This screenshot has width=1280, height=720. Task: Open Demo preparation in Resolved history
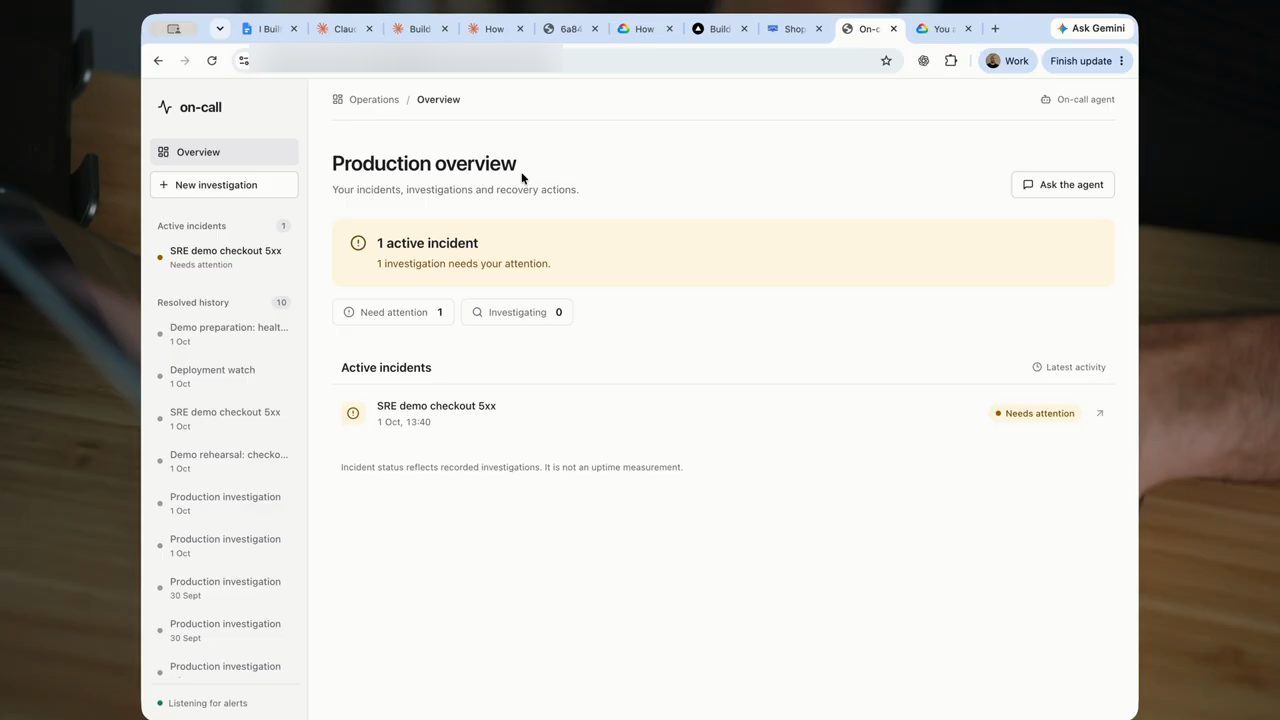coord(224,334)
